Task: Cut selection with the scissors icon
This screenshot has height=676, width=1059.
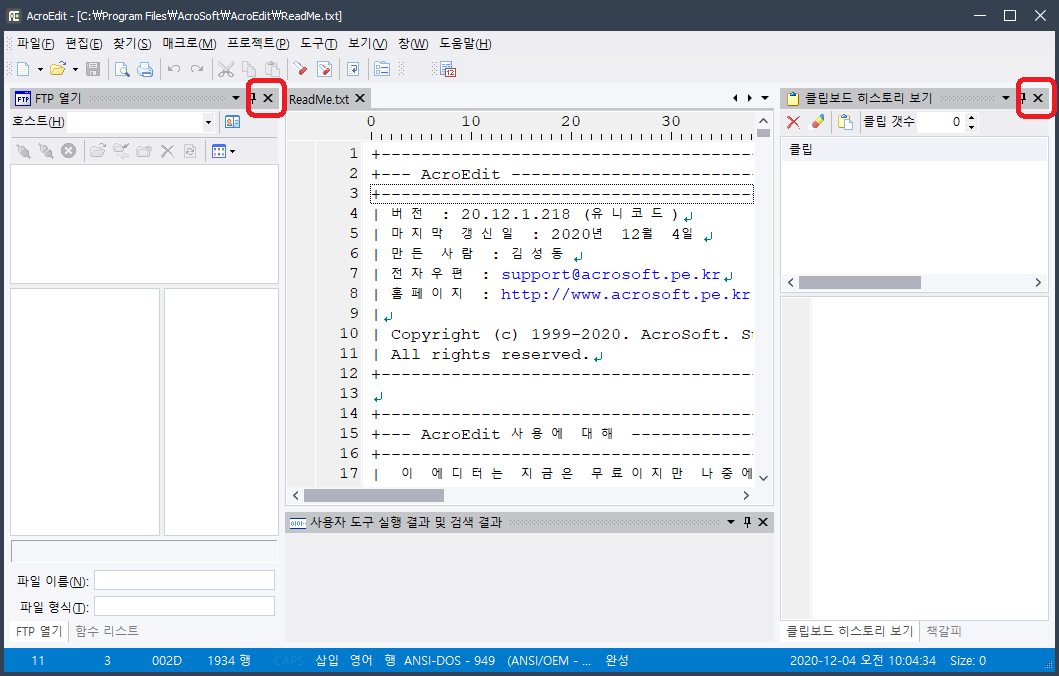Action: tap(226, 69)
